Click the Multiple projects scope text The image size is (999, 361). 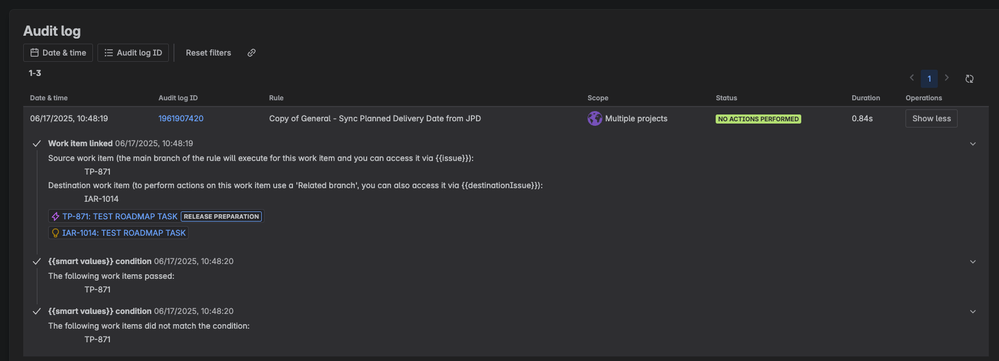pyautogui.click(x=636, y=118)
